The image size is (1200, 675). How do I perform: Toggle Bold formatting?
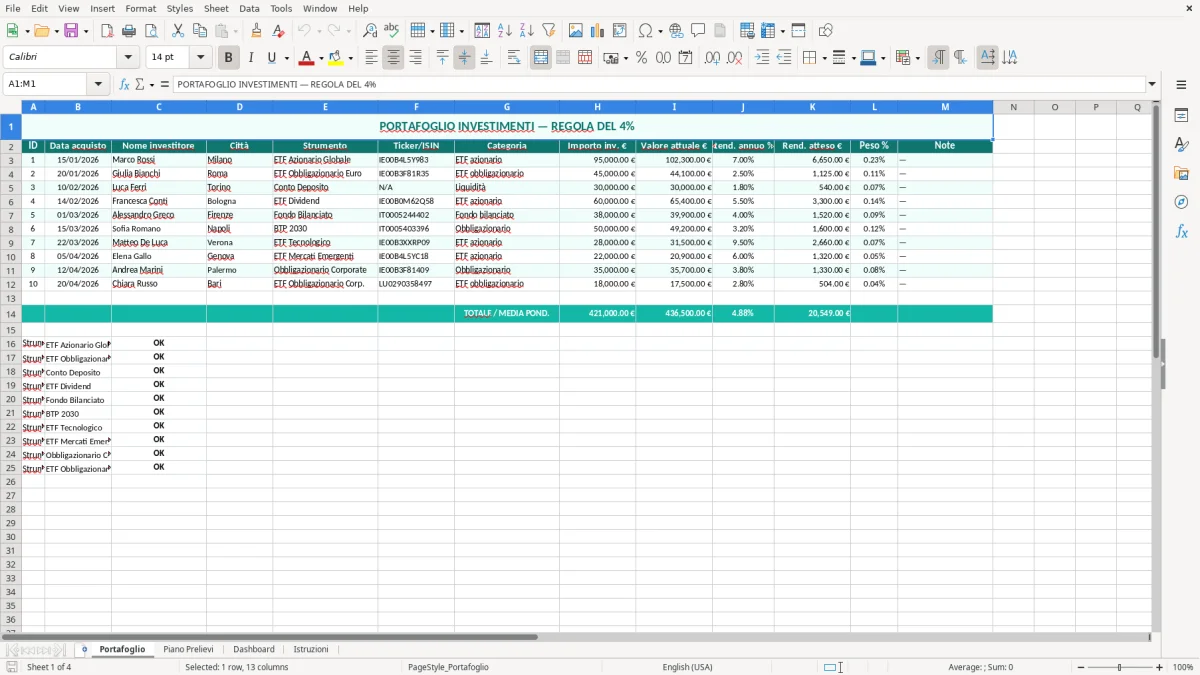[x=228, y=58]
